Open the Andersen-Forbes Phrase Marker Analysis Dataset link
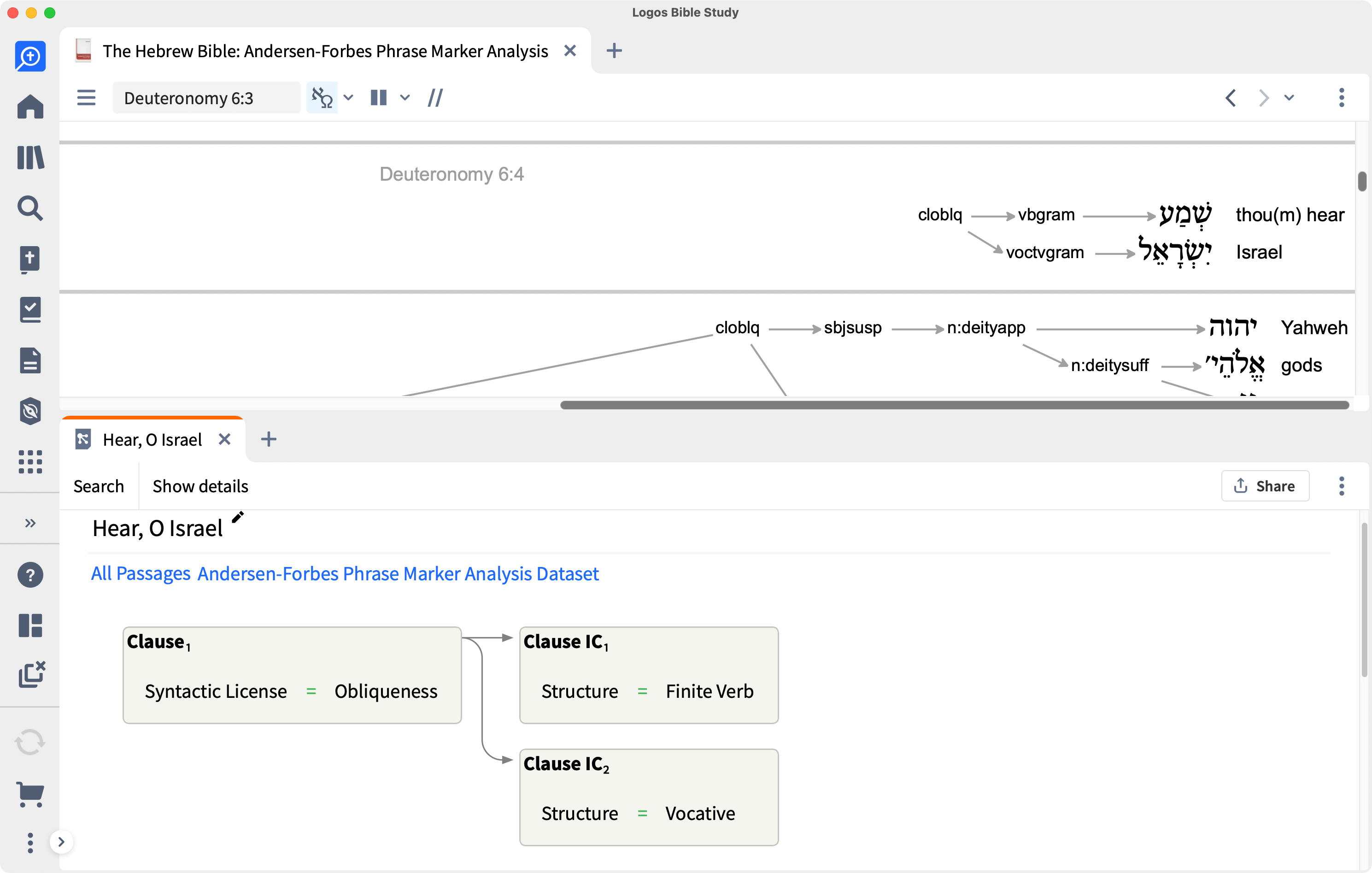The height and width of the screenshot is (873, 1372). tap(398, 574)
